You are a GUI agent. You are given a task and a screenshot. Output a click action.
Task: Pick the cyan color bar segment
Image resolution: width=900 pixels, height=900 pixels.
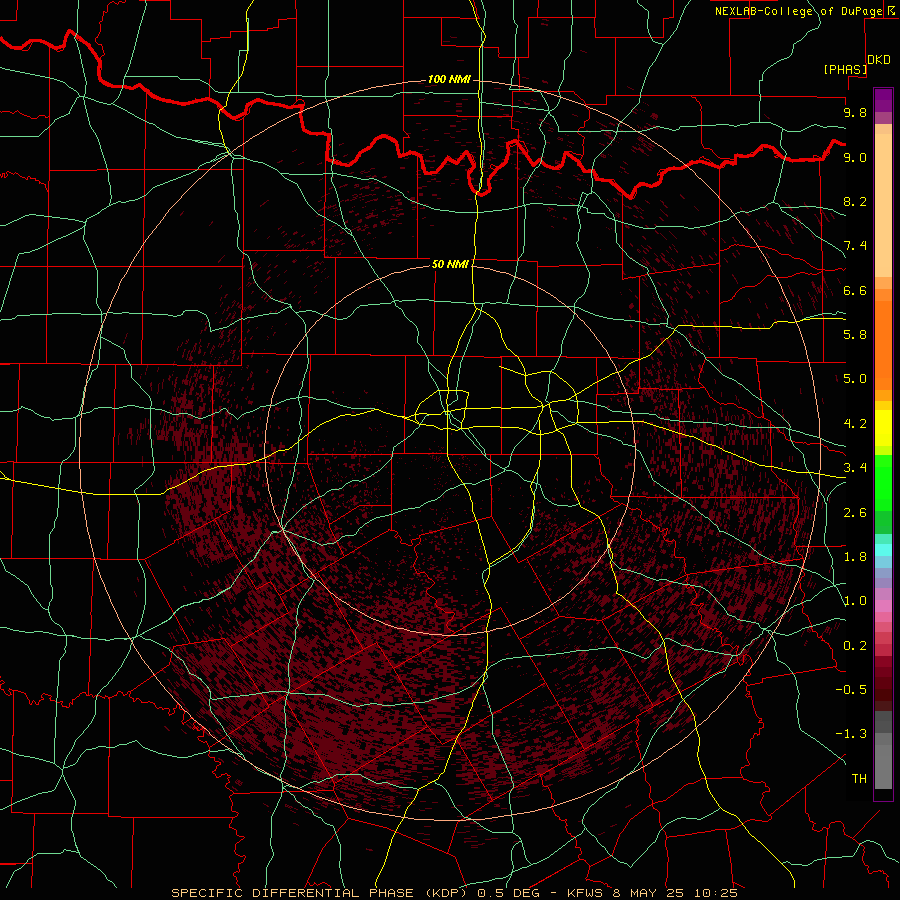883,550
